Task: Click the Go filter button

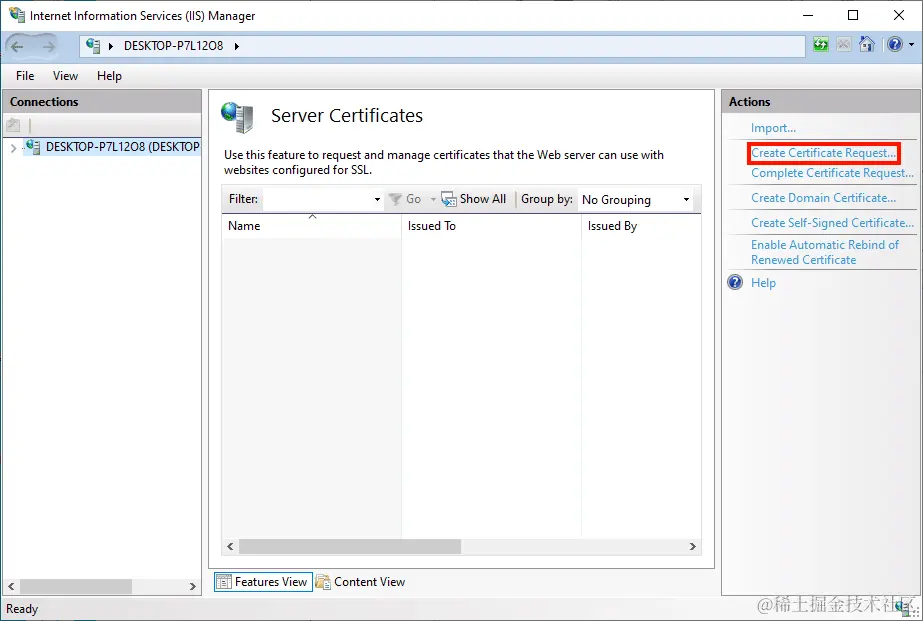Action: tap(406, 199)
